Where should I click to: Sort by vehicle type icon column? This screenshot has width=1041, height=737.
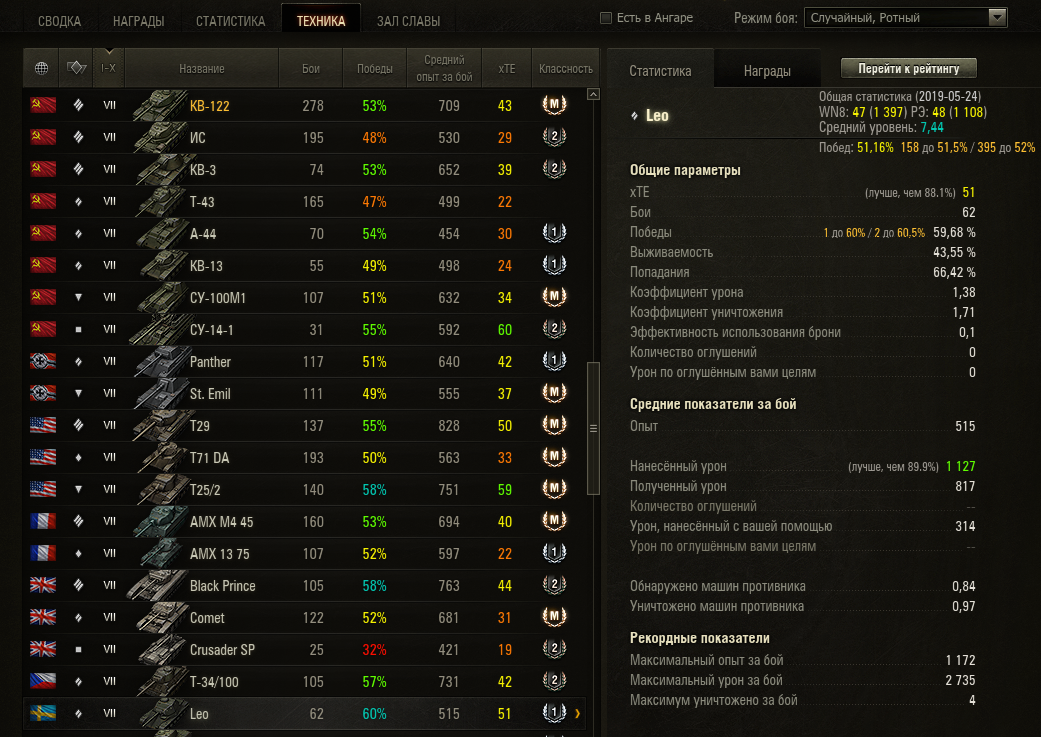[x=76, y=68]
